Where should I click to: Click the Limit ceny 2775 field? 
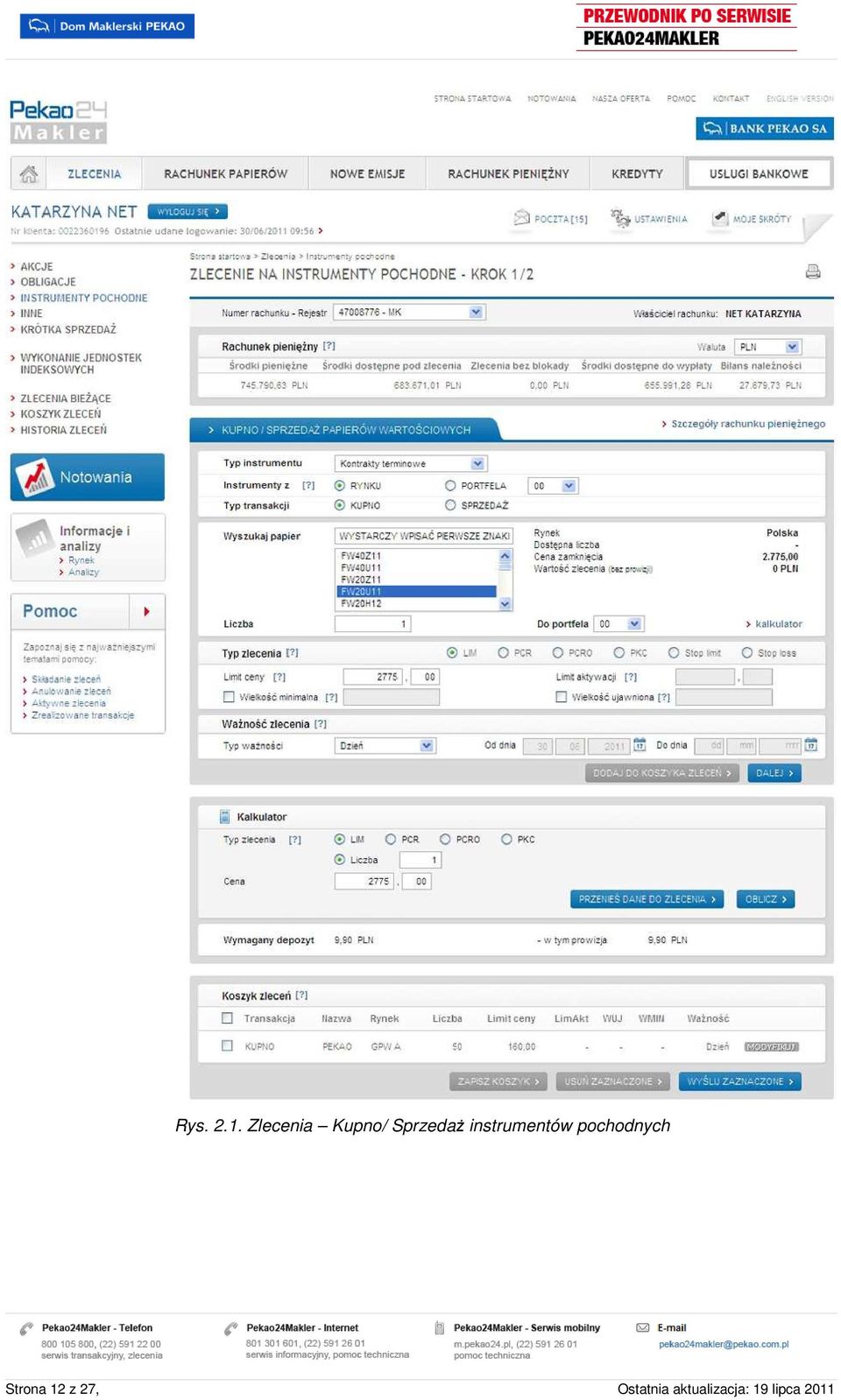click(x=372, y=677)
